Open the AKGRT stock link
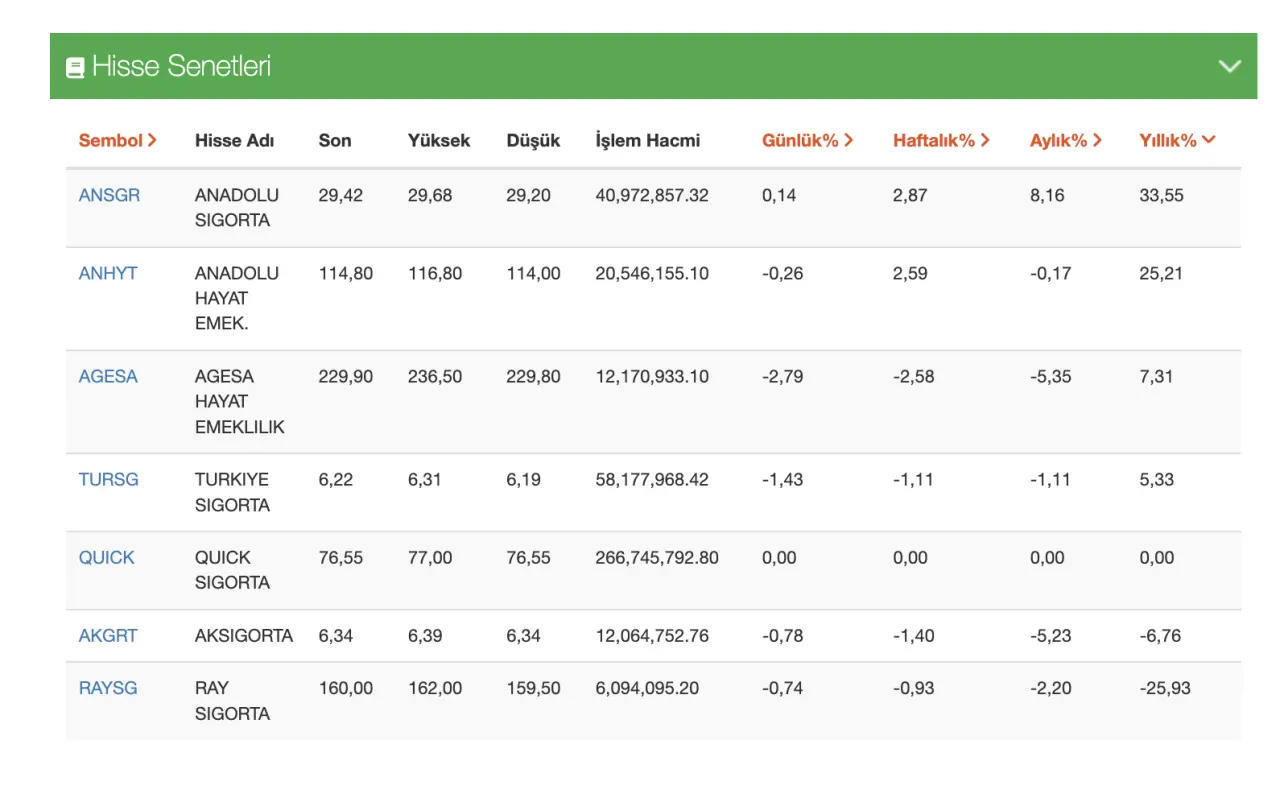The height and width of the screenshot is (794, 1280). click(108, 636)
